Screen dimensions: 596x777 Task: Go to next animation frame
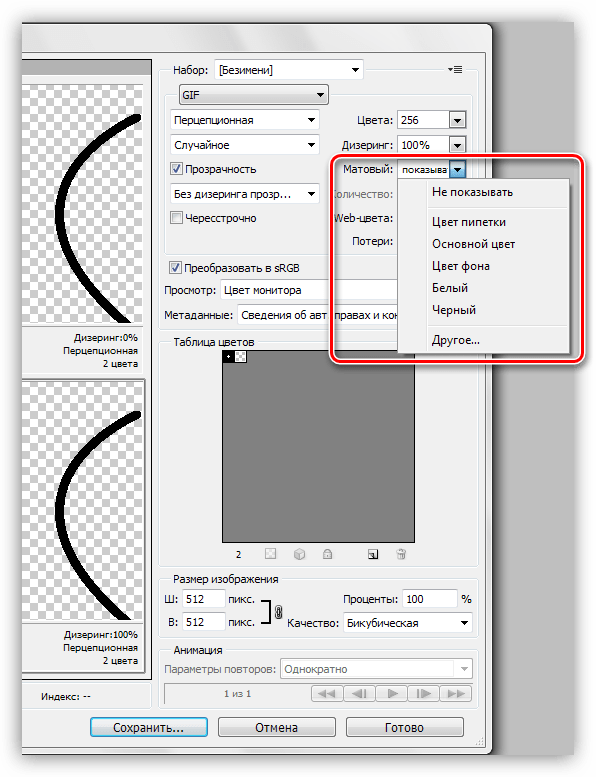click(x=424, y=694)
